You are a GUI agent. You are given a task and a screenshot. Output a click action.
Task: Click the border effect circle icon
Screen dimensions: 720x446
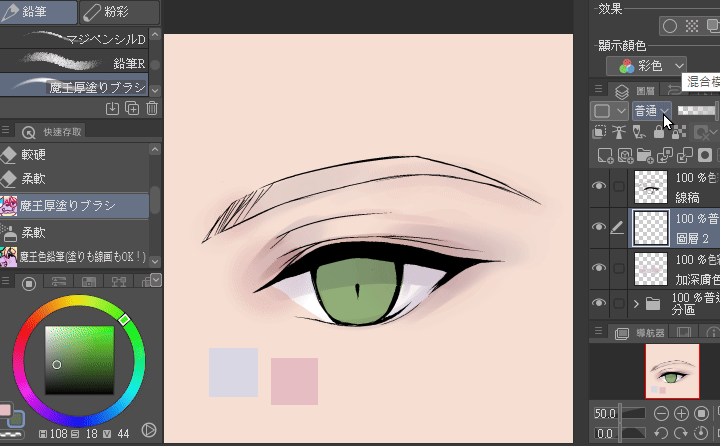[670, 26]
